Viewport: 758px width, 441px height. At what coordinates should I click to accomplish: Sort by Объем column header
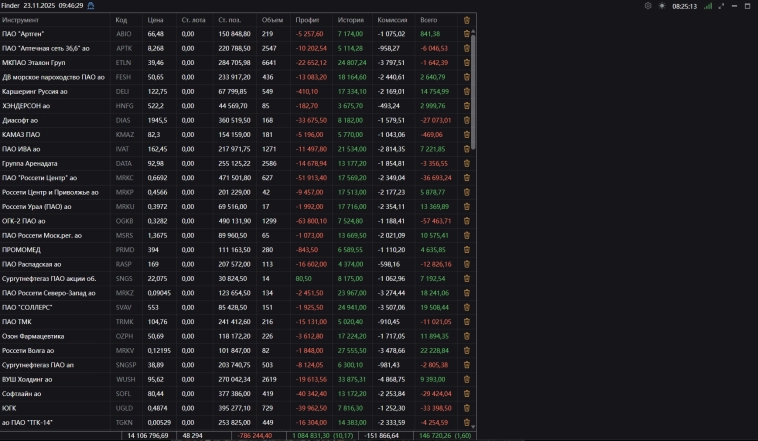[x=272, y=20]
